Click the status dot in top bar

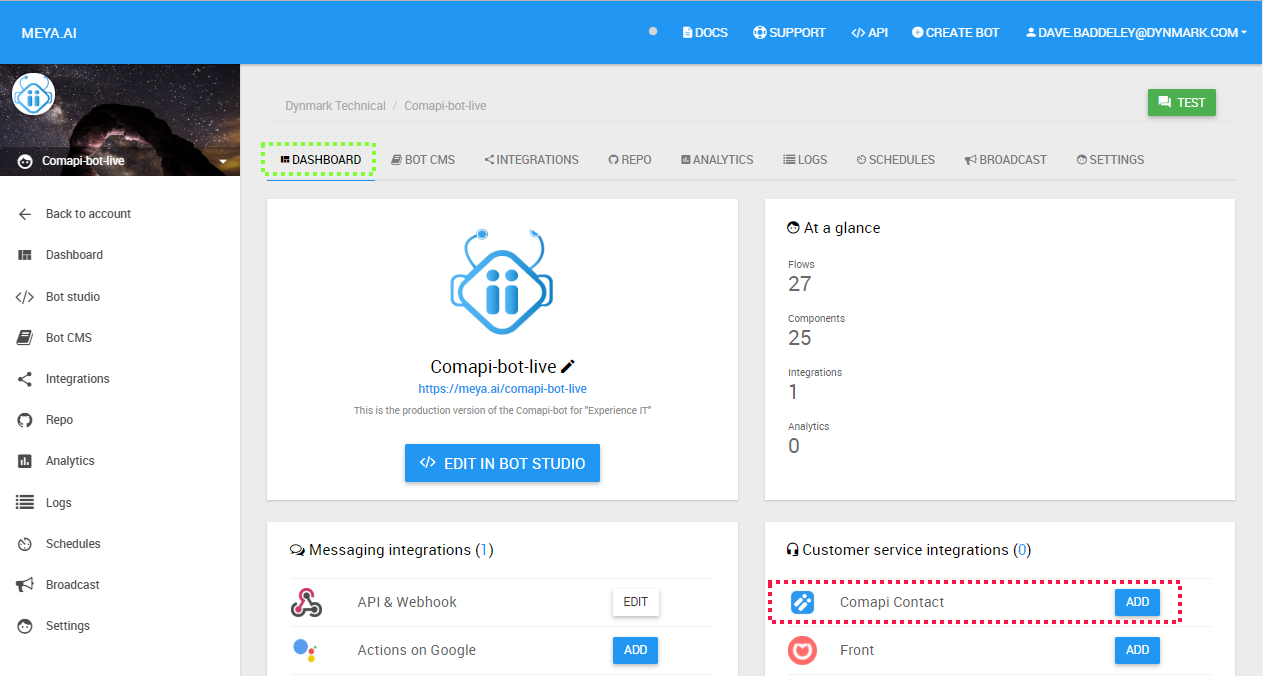pos(653,31)
